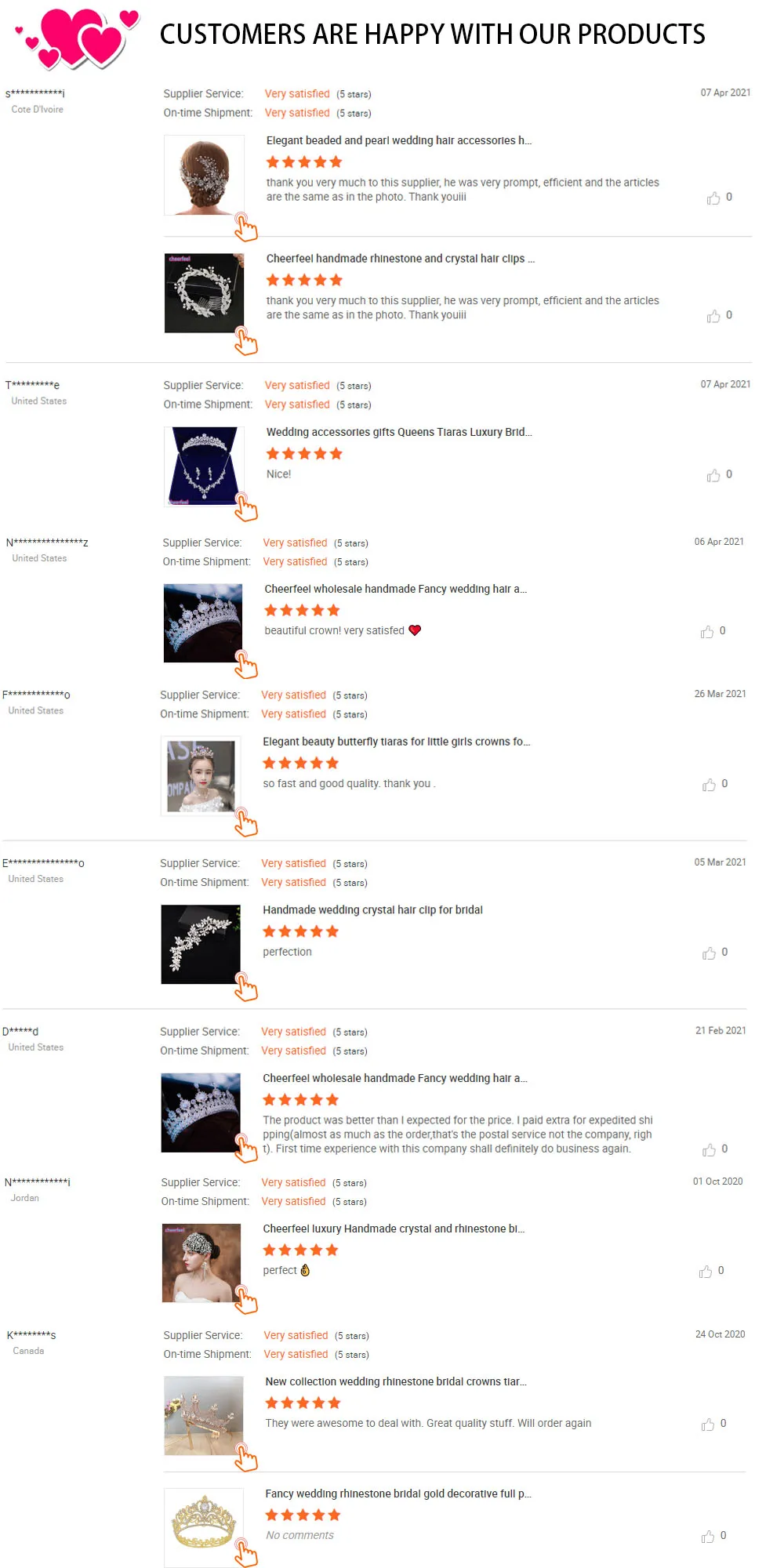The width and height of the screenshot is (784, 1568).
Task: Open "New collection wedding rhinestone bridal crowns" link
Action: 396,1382
